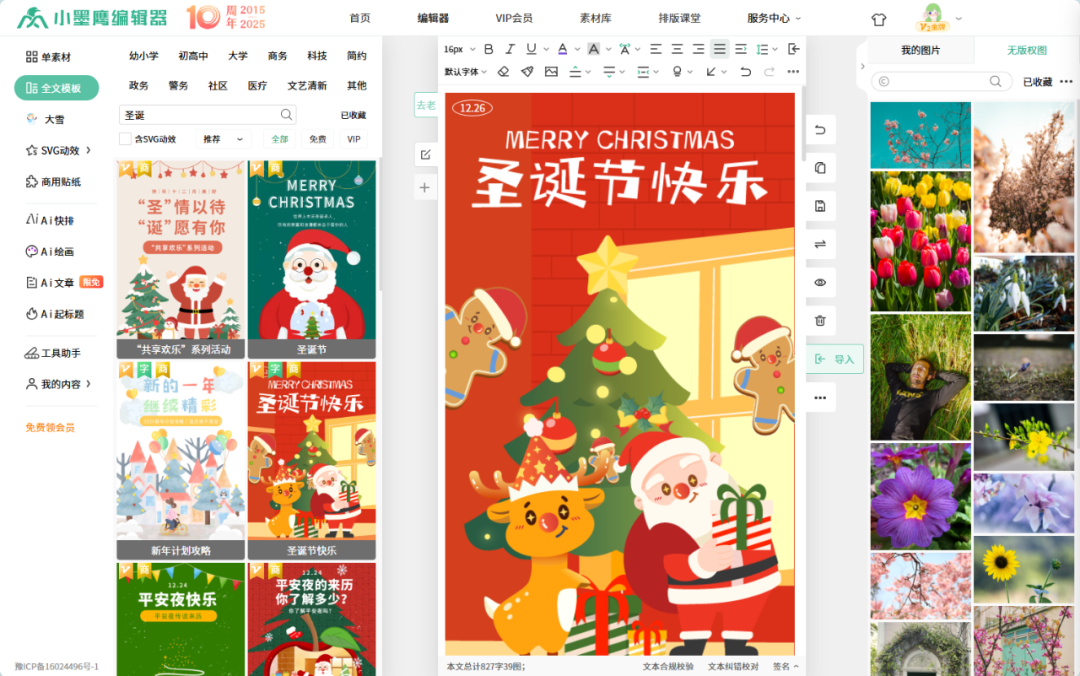Align text right
Viewport: 1080px width, 676px height.
click(698, 49)
